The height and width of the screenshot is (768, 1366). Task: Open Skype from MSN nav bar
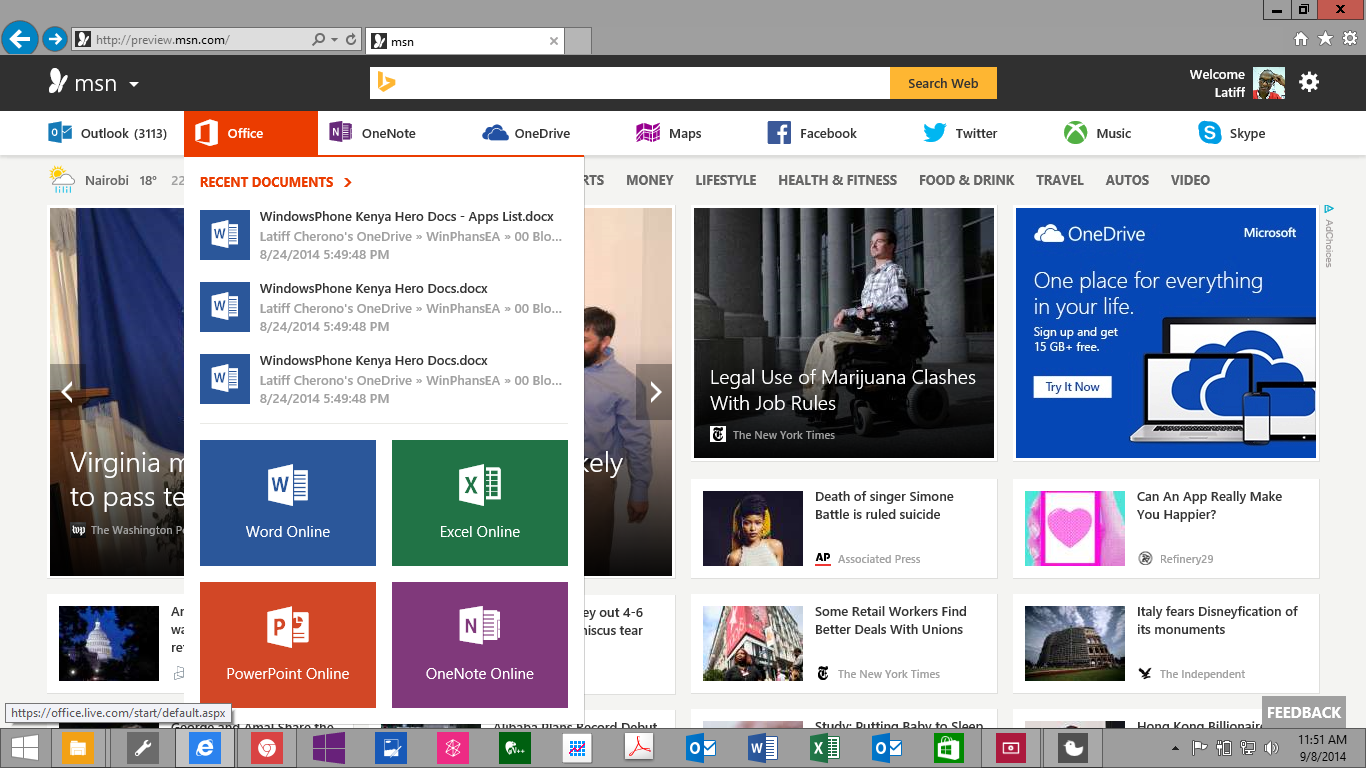(1232, 133)
